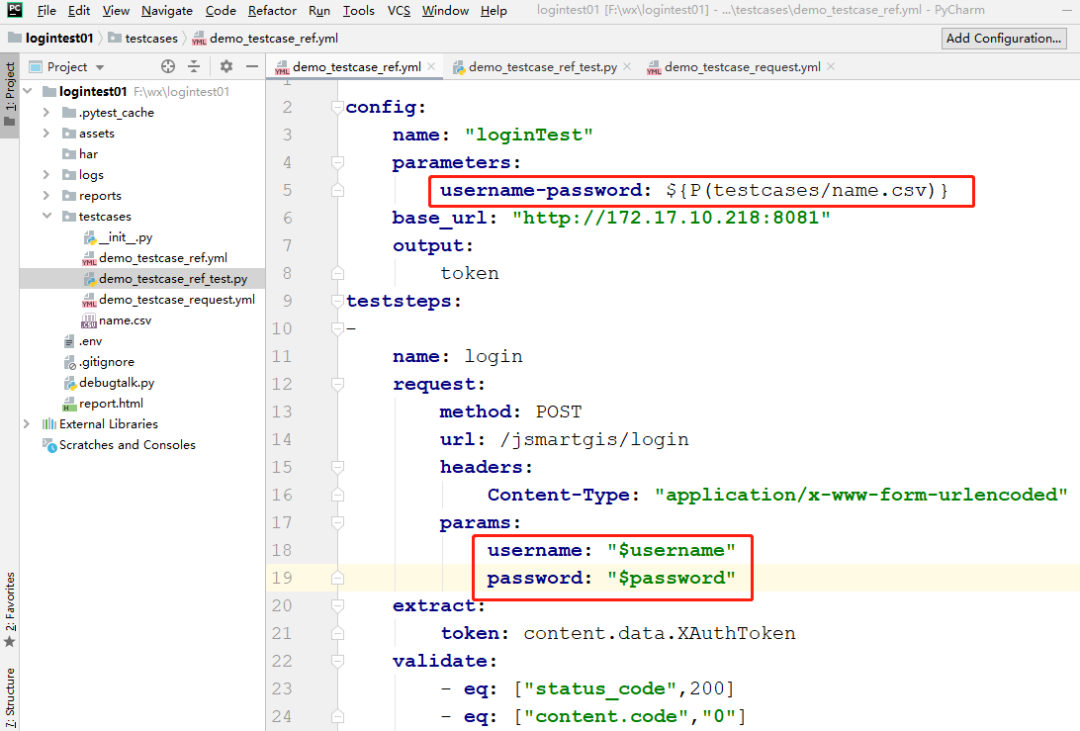Switch to demo_testcase_request.yml editor tab
Screen dimensions: 1080x731
740,67
